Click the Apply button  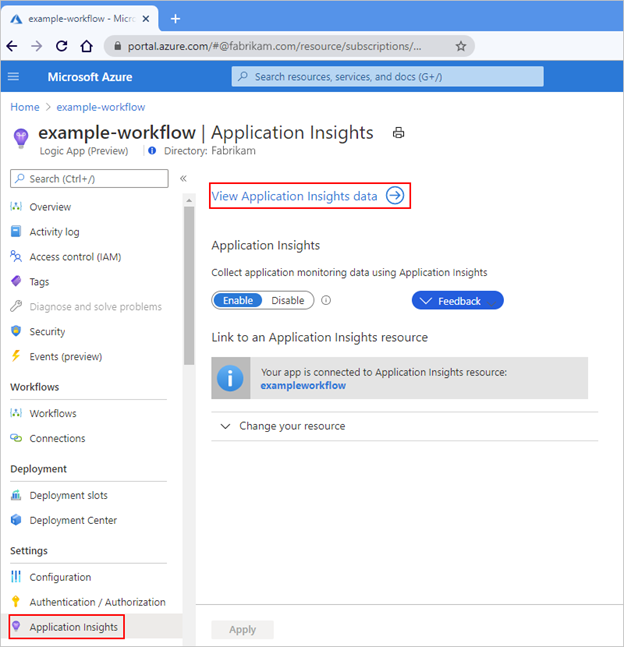(242, 629)
